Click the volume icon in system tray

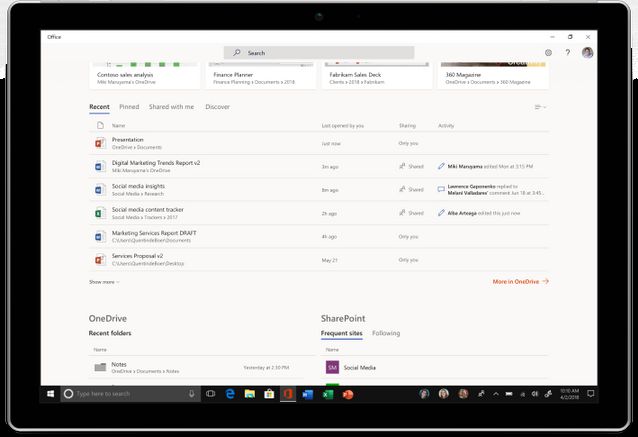[535, 394]
